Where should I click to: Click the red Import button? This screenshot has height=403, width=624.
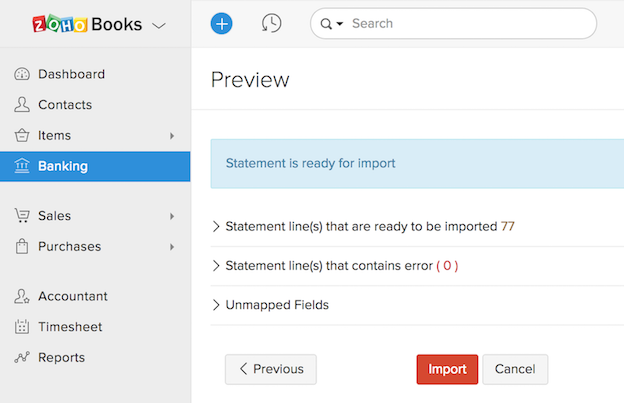pyautogui.click(x=447, y=369)
